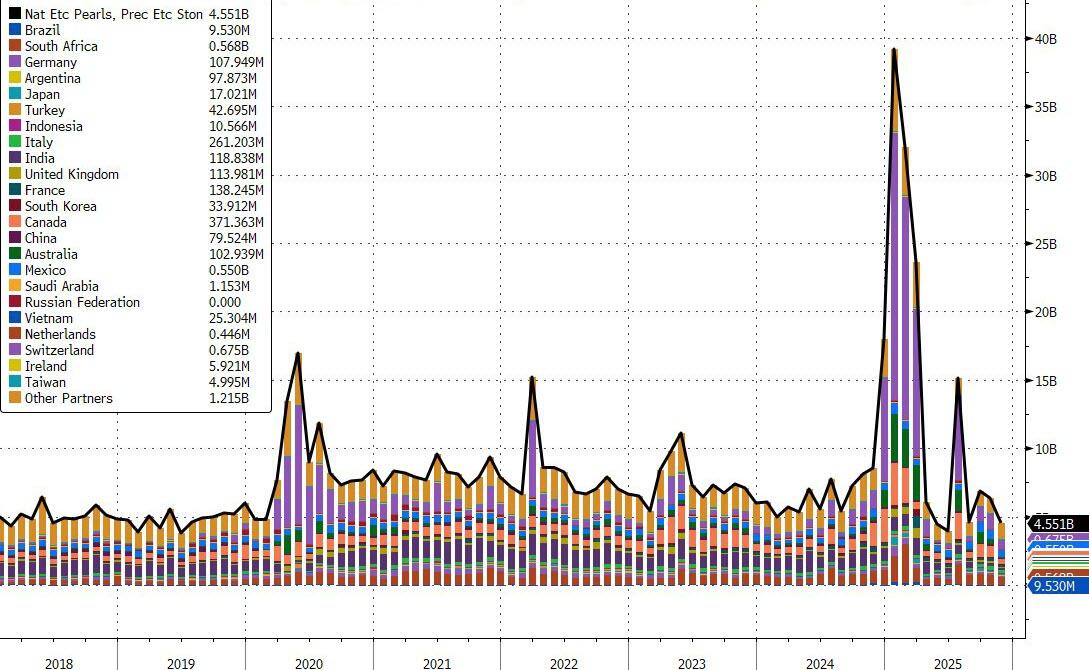The height and width of the screenshot is (670, 1089).
Task: Click the tallest early-2025 peak on the chart
Action: point(894,50)
